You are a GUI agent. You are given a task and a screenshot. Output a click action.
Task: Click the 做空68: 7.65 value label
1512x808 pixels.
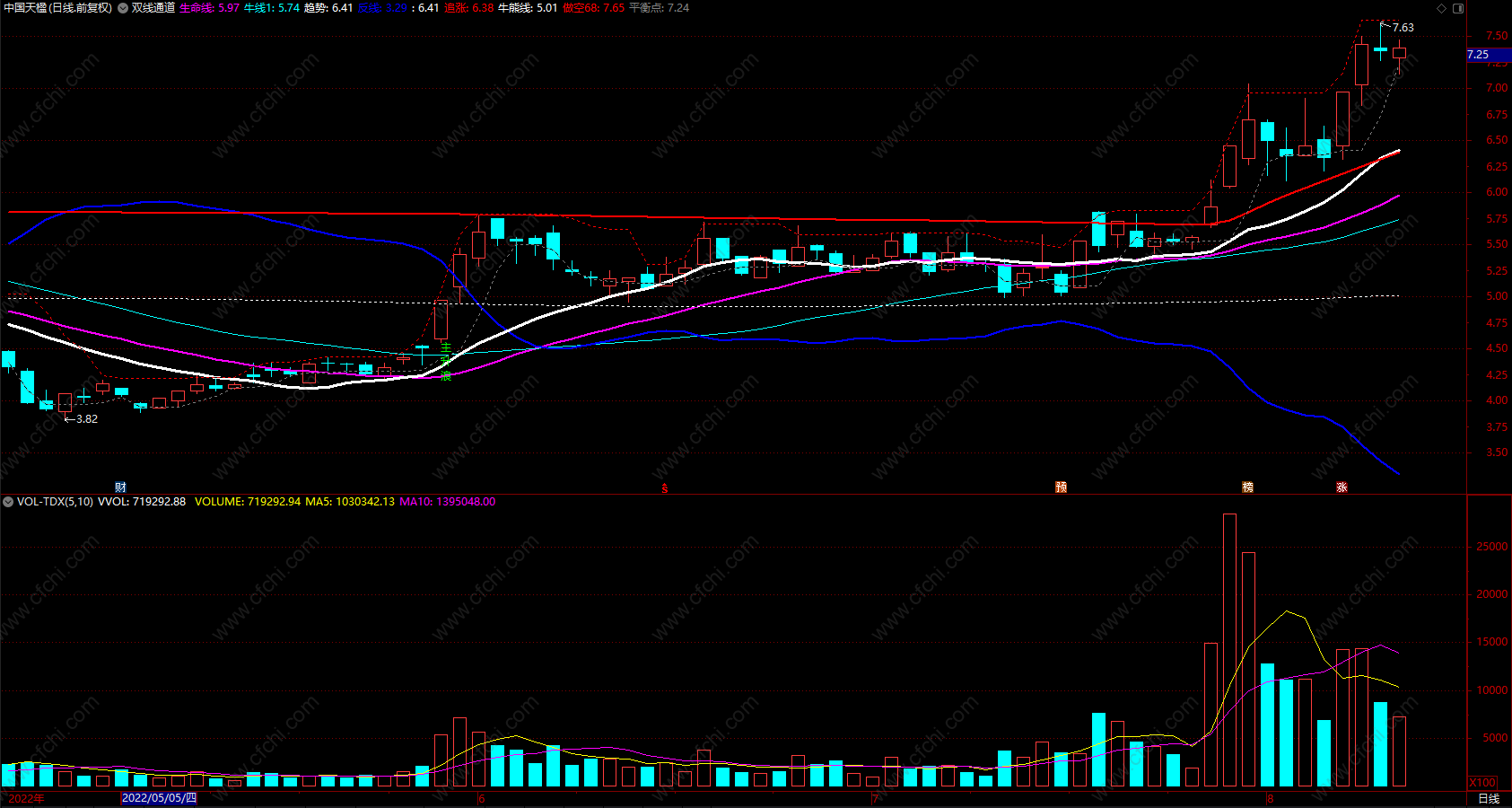click(x=594, y=8)
